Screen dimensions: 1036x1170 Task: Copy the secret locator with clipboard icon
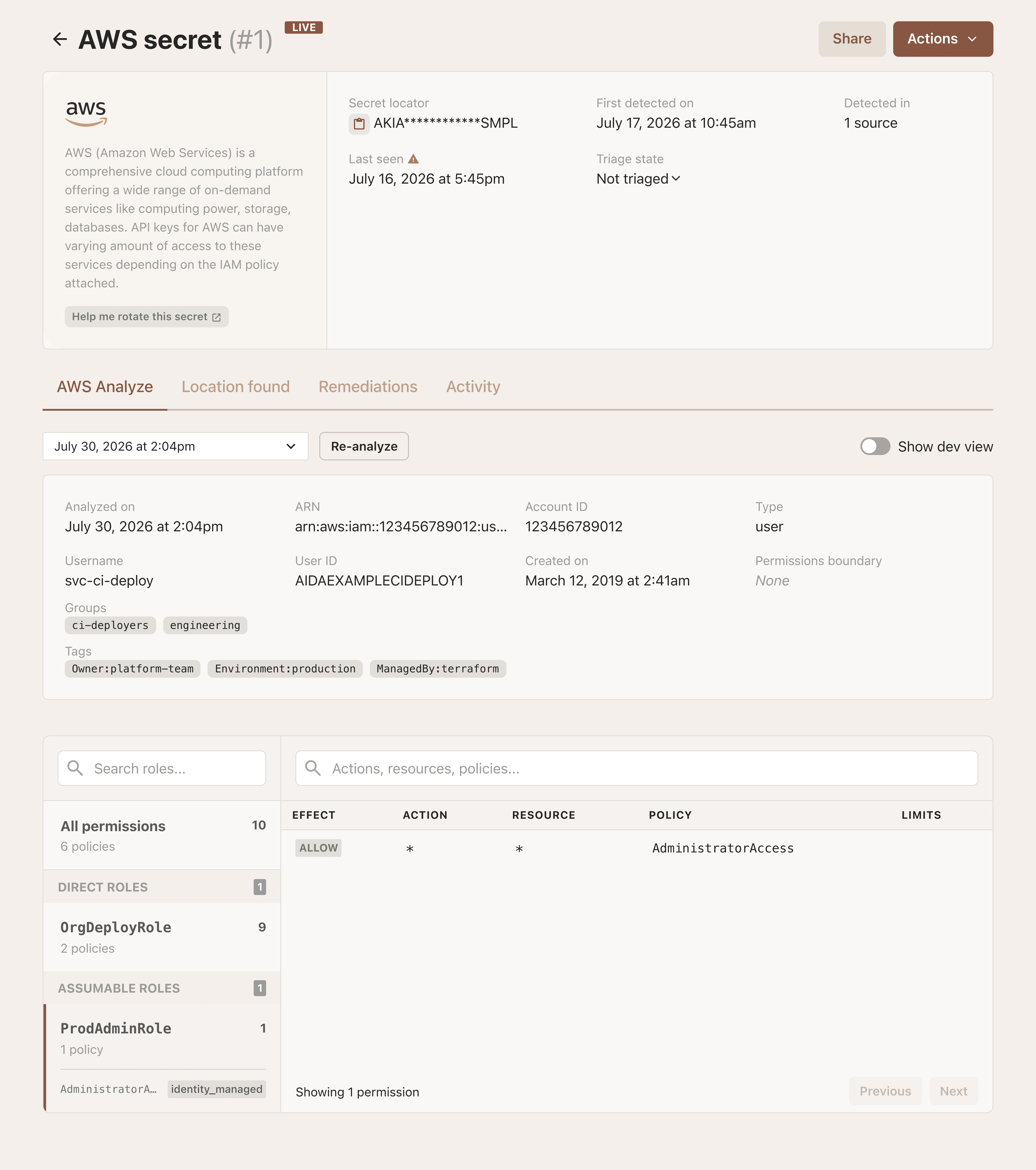tap(359, 124)
